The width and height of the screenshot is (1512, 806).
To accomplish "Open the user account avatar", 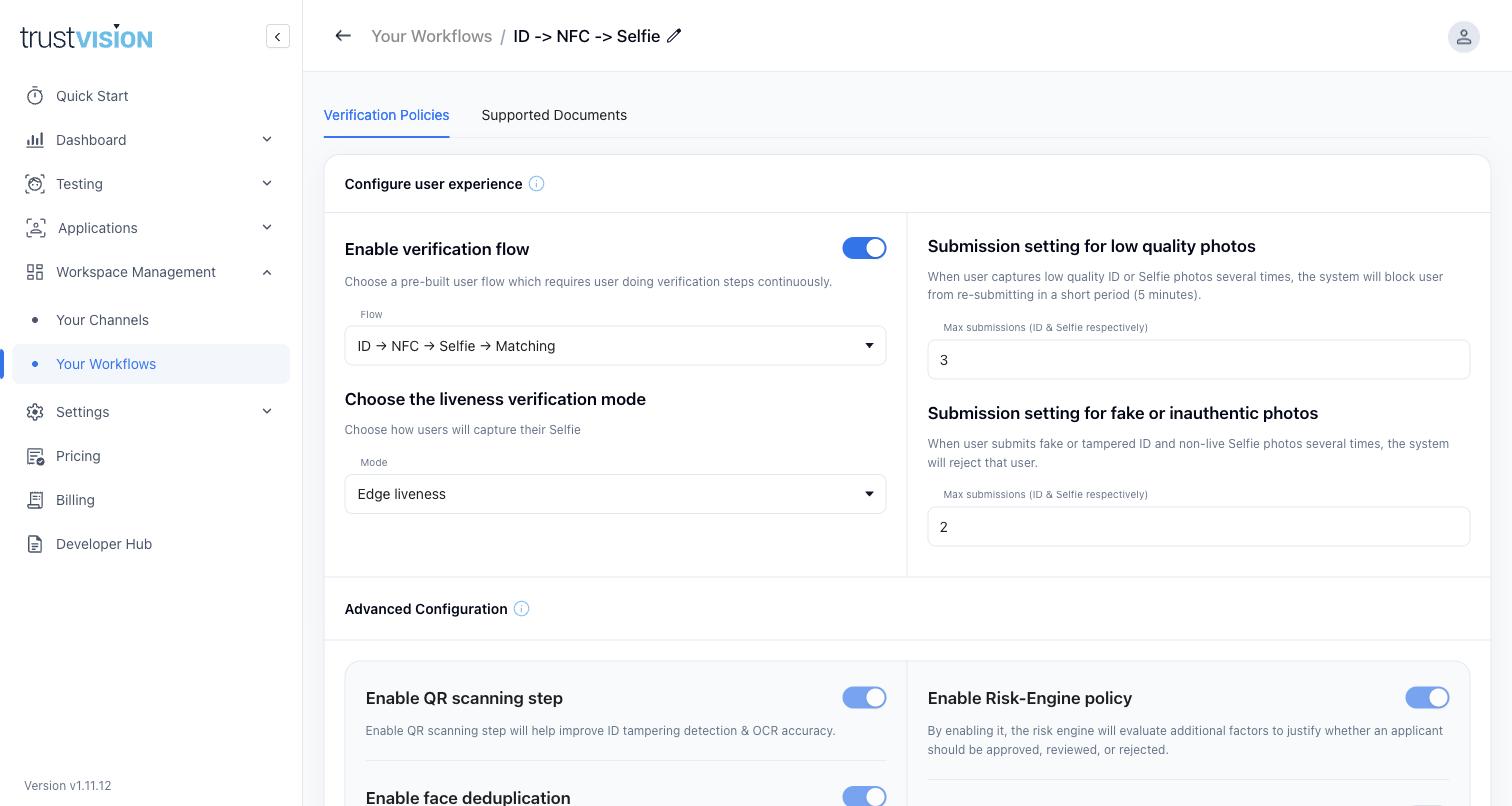I will coord(1463,37).
